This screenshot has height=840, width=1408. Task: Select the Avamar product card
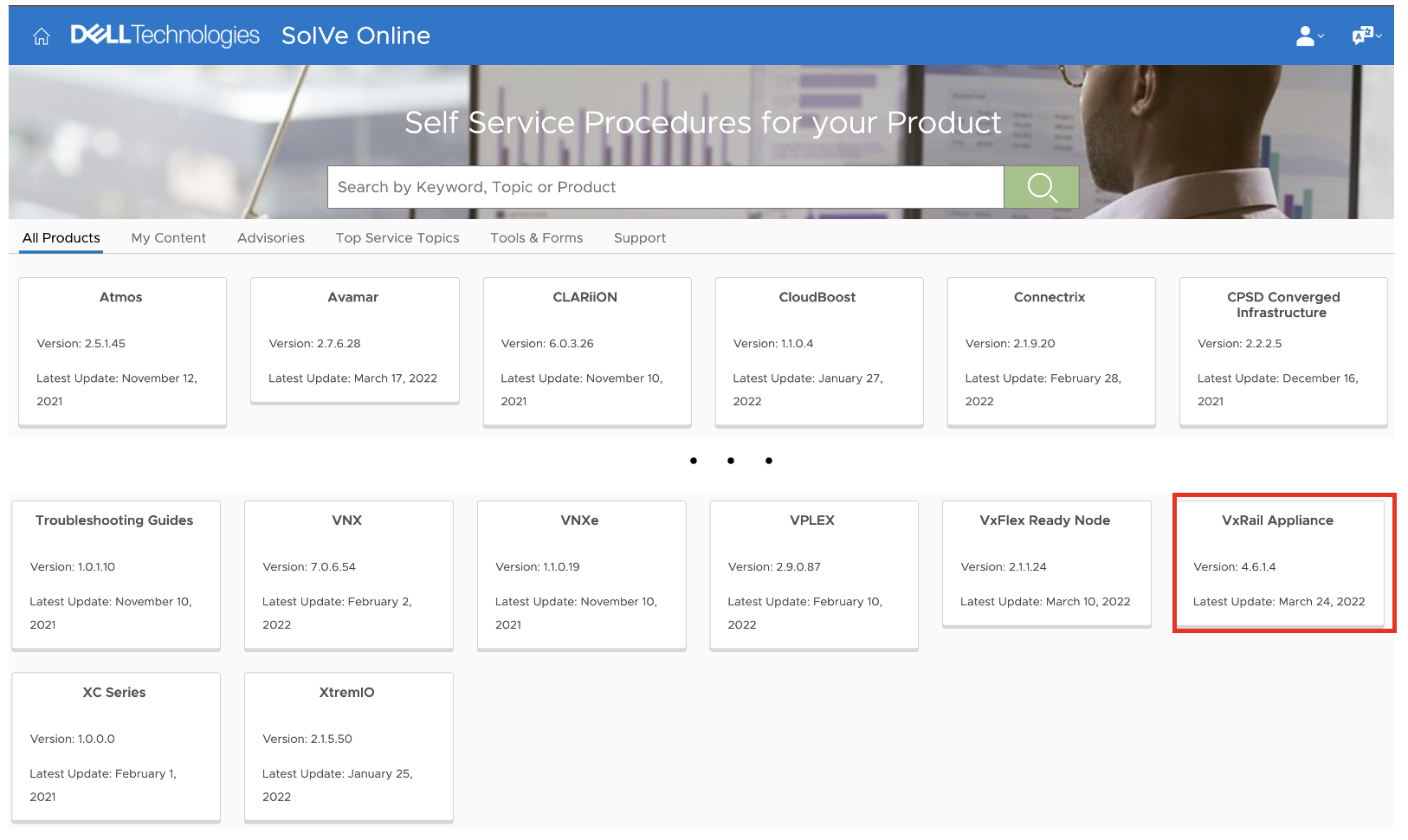pyautogui.click(x=354, y=339)
